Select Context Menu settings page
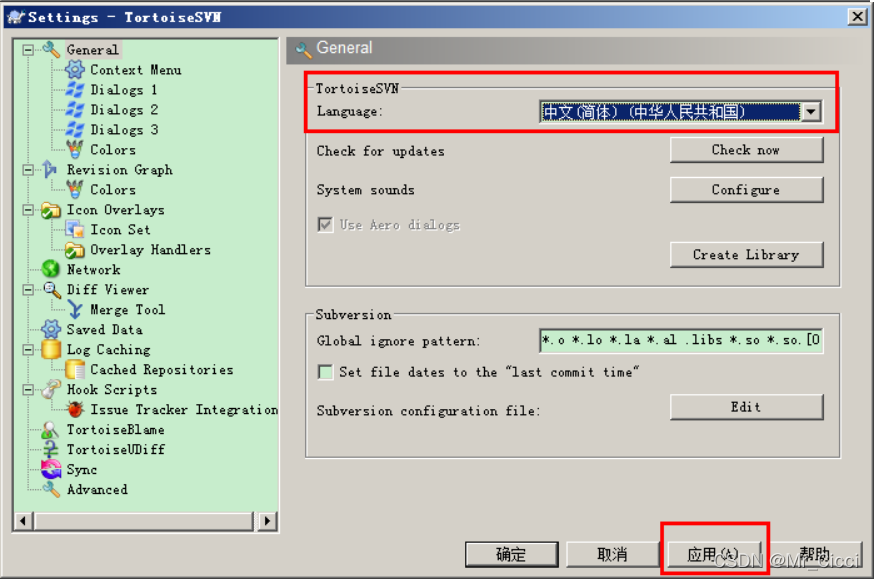874x580 pixels. pos(135,70)
